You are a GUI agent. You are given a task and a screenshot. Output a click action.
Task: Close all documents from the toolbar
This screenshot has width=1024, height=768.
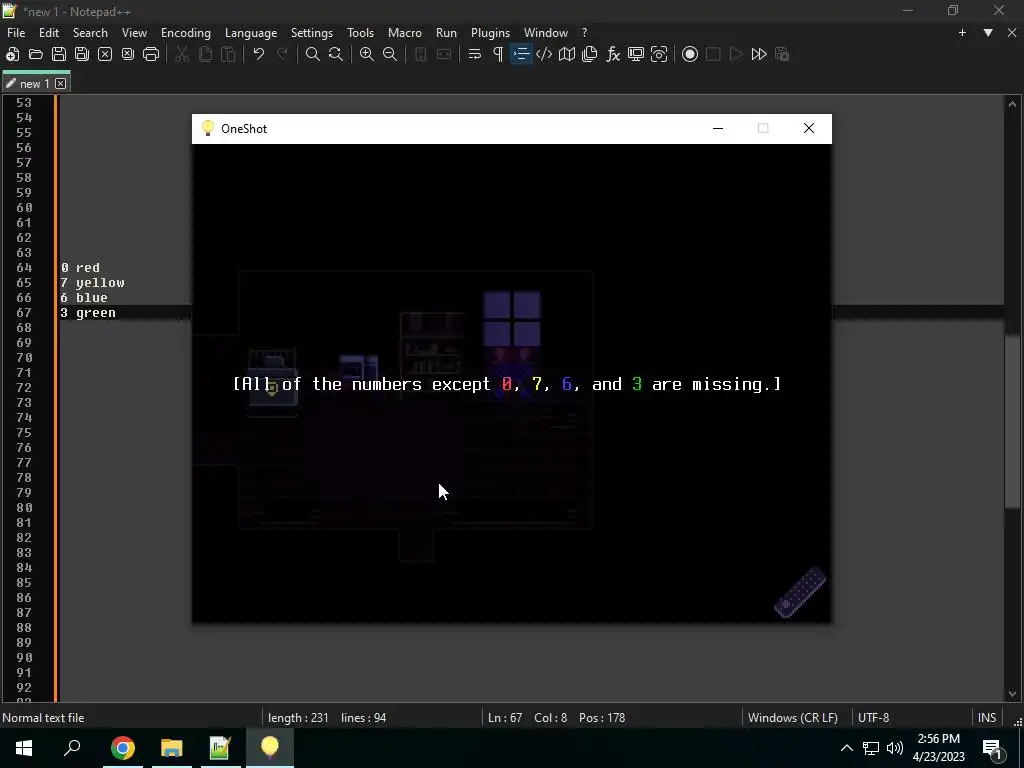point(128,54)
